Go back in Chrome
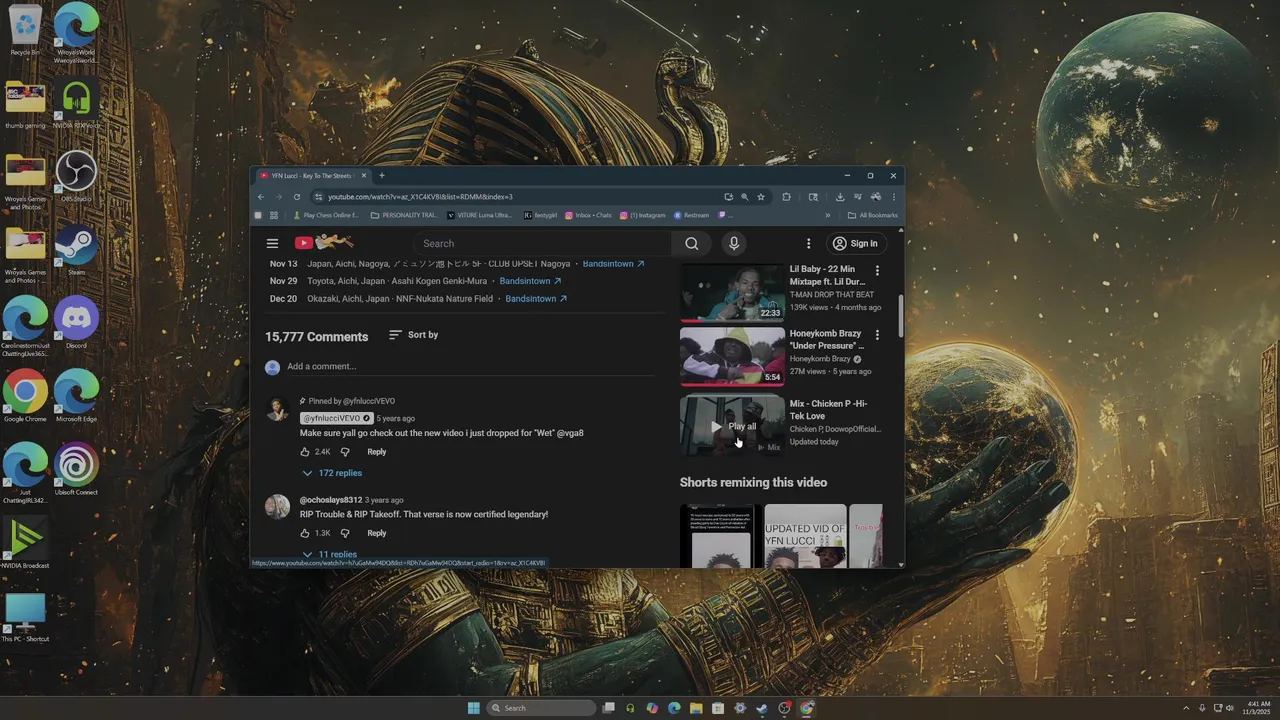The width and height of the screenshot is (1280, 720). tap(261, 197)
